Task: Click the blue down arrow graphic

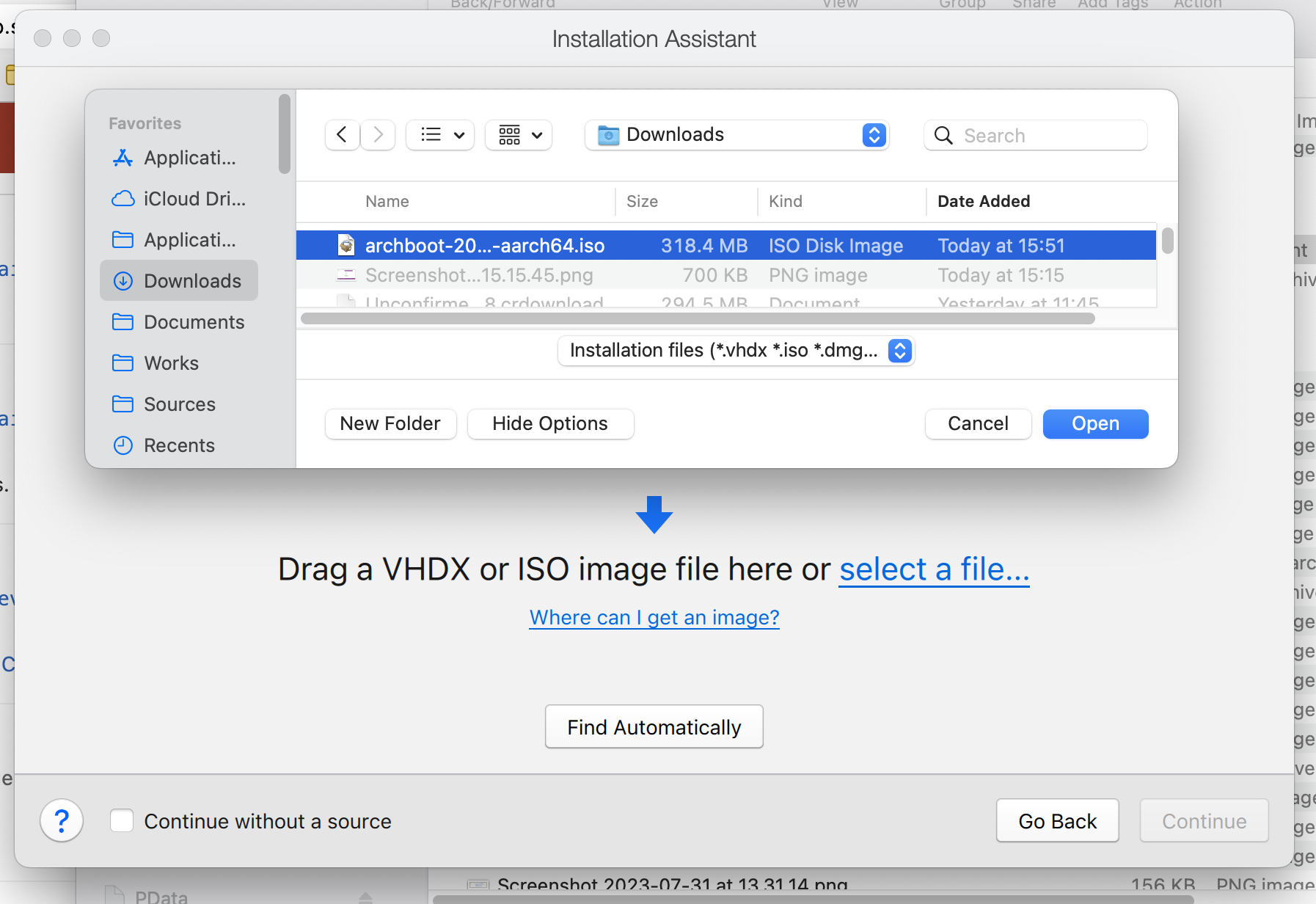Action: [654, 514]
